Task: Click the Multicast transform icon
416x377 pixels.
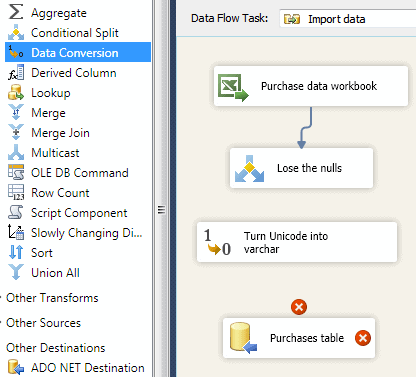Action: (x=16, y=152)
